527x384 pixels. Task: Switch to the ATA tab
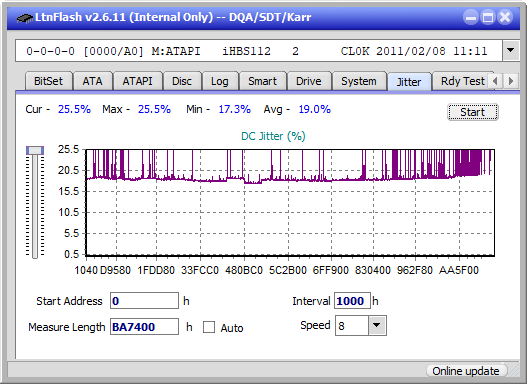pyautogui.click(x=92, y=81)
